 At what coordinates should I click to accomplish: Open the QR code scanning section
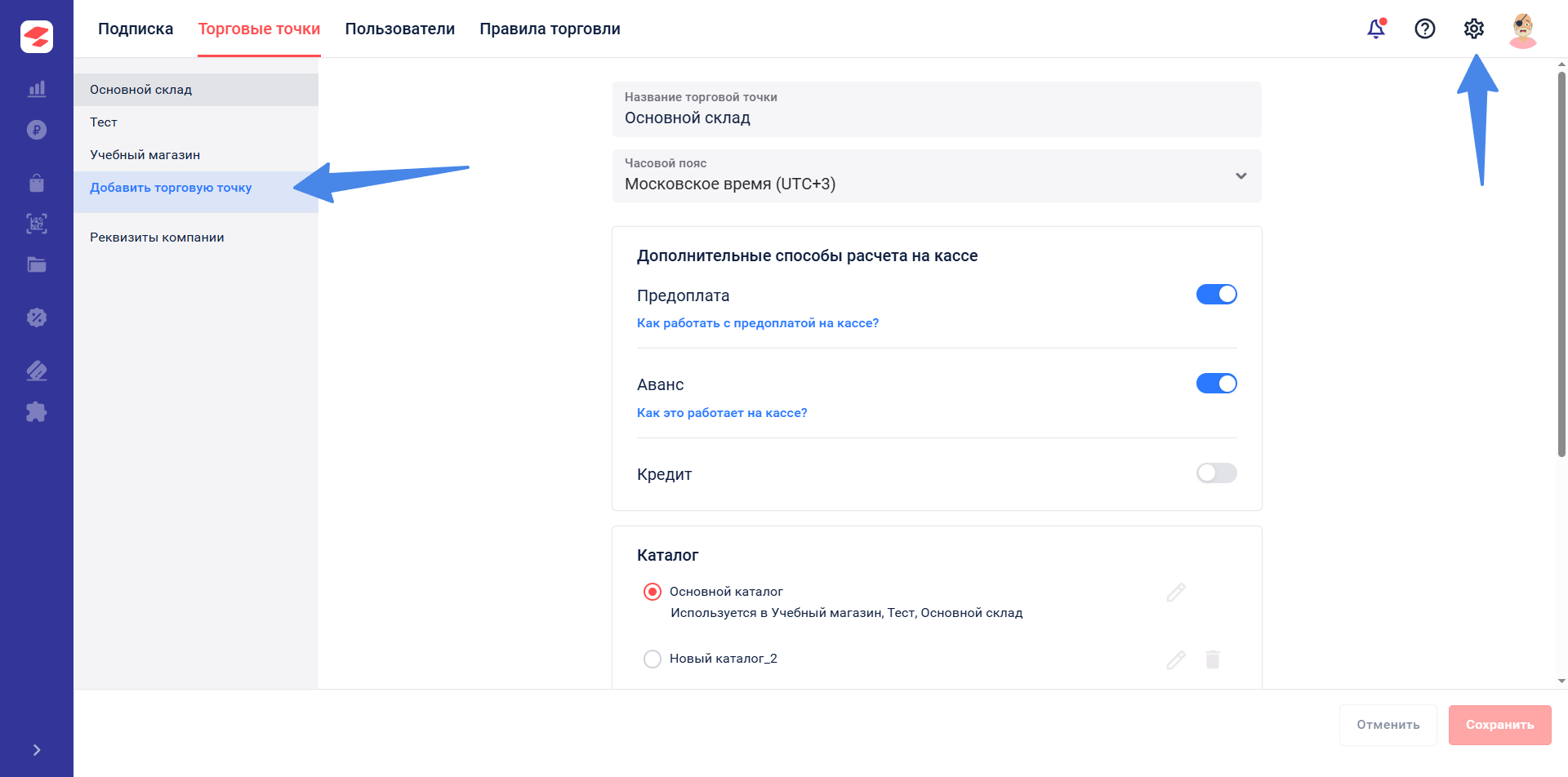click(37, 224)
